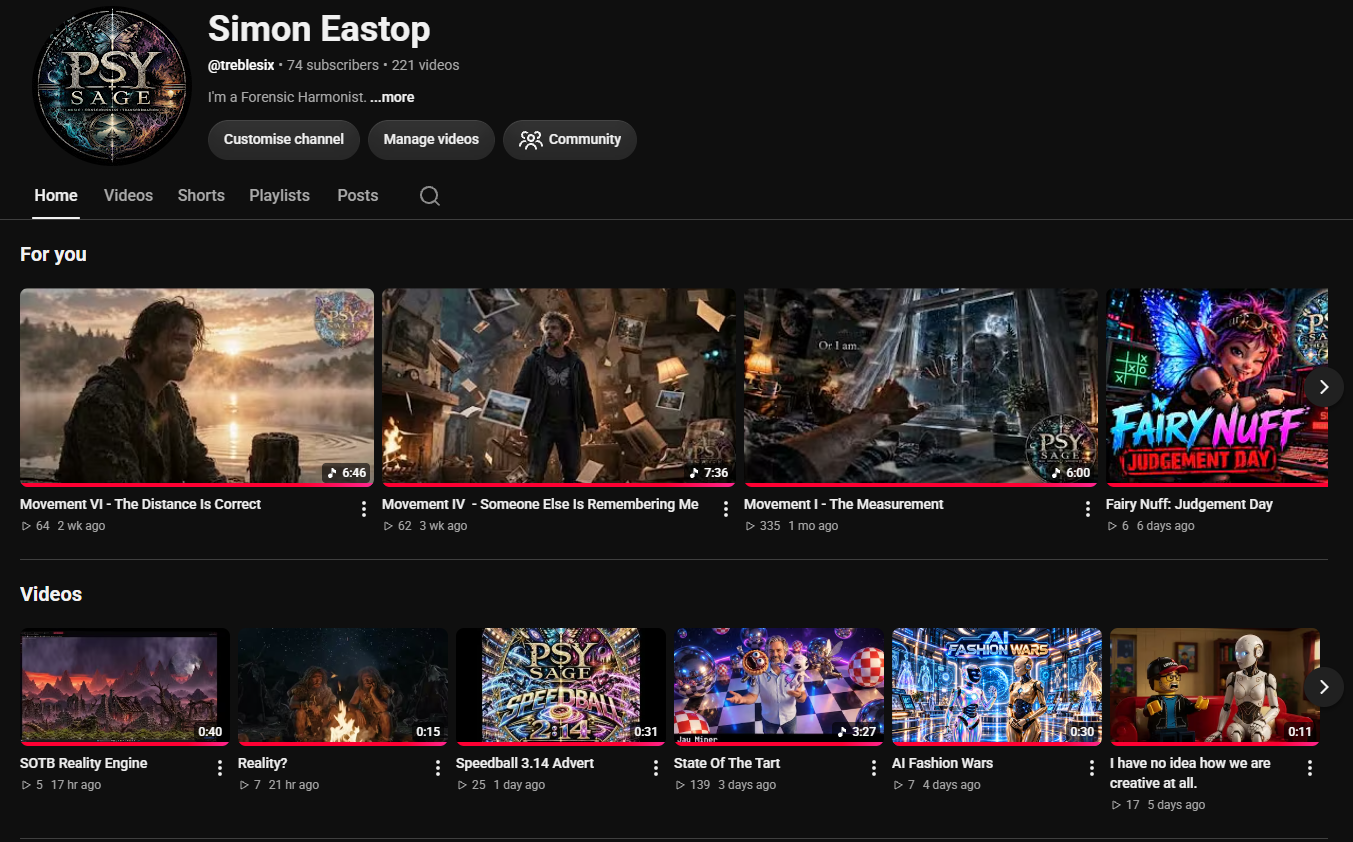The width and height of the screenshot is (1353, 842).
Task: Switch to the Videos tab
Action: pyautogui.click(x=128, y=196)
